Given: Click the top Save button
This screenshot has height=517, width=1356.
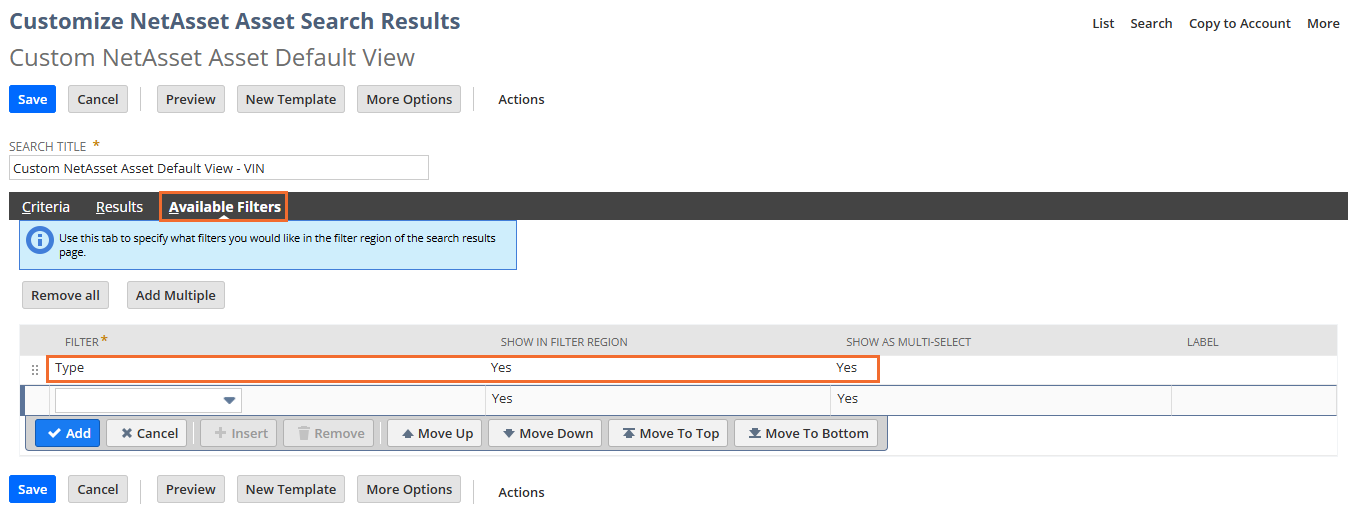Looking at the screenshot, I should (32, 99).
